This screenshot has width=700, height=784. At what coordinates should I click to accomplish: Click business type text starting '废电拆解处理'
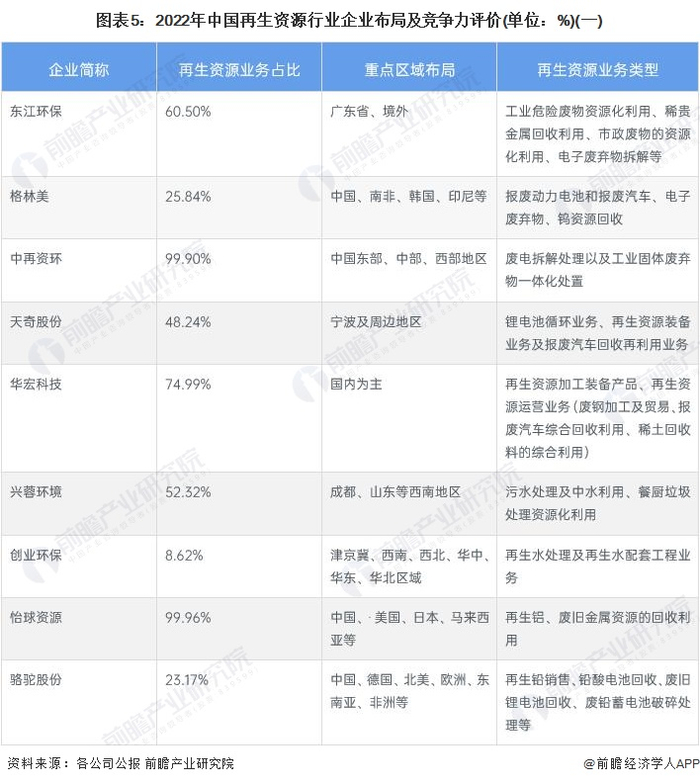(598, 270)
